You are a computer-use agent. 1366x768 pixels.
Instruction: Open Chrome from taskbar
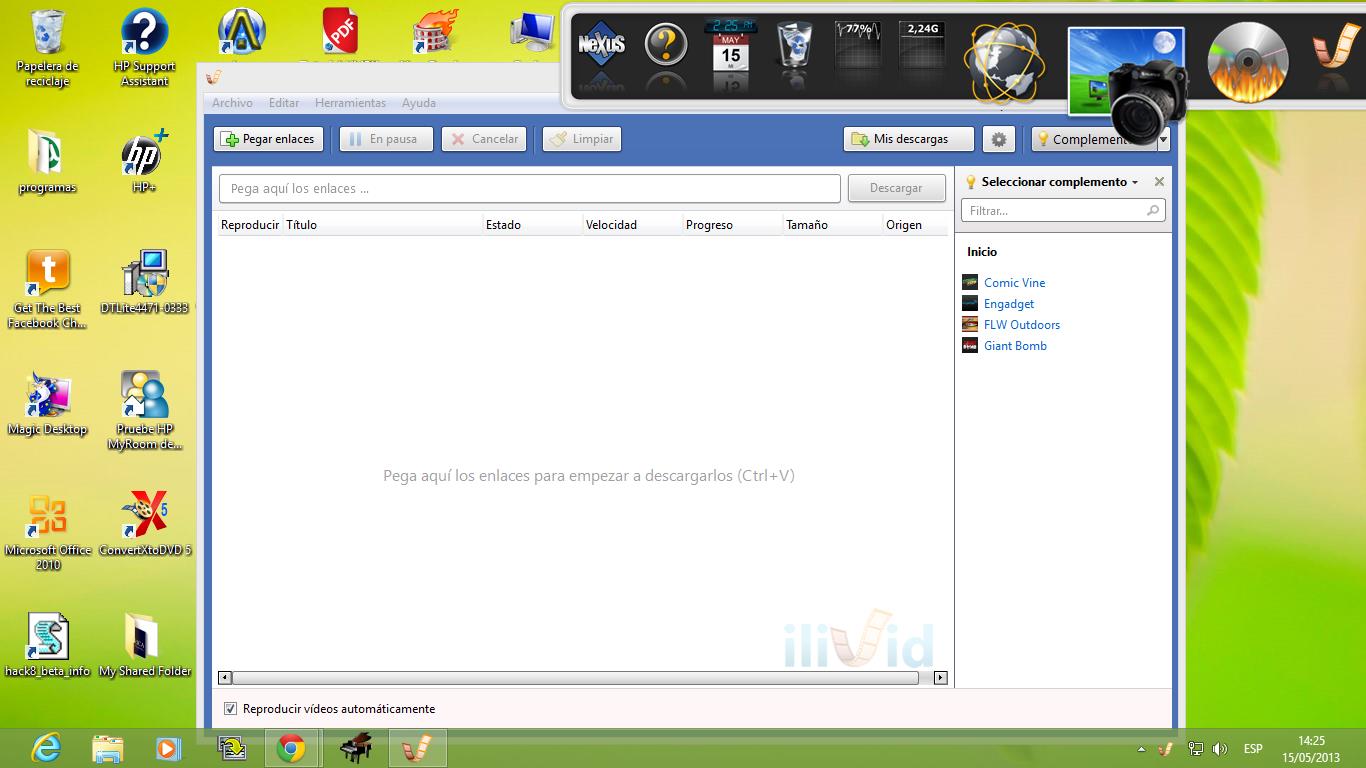click(291, 748)
